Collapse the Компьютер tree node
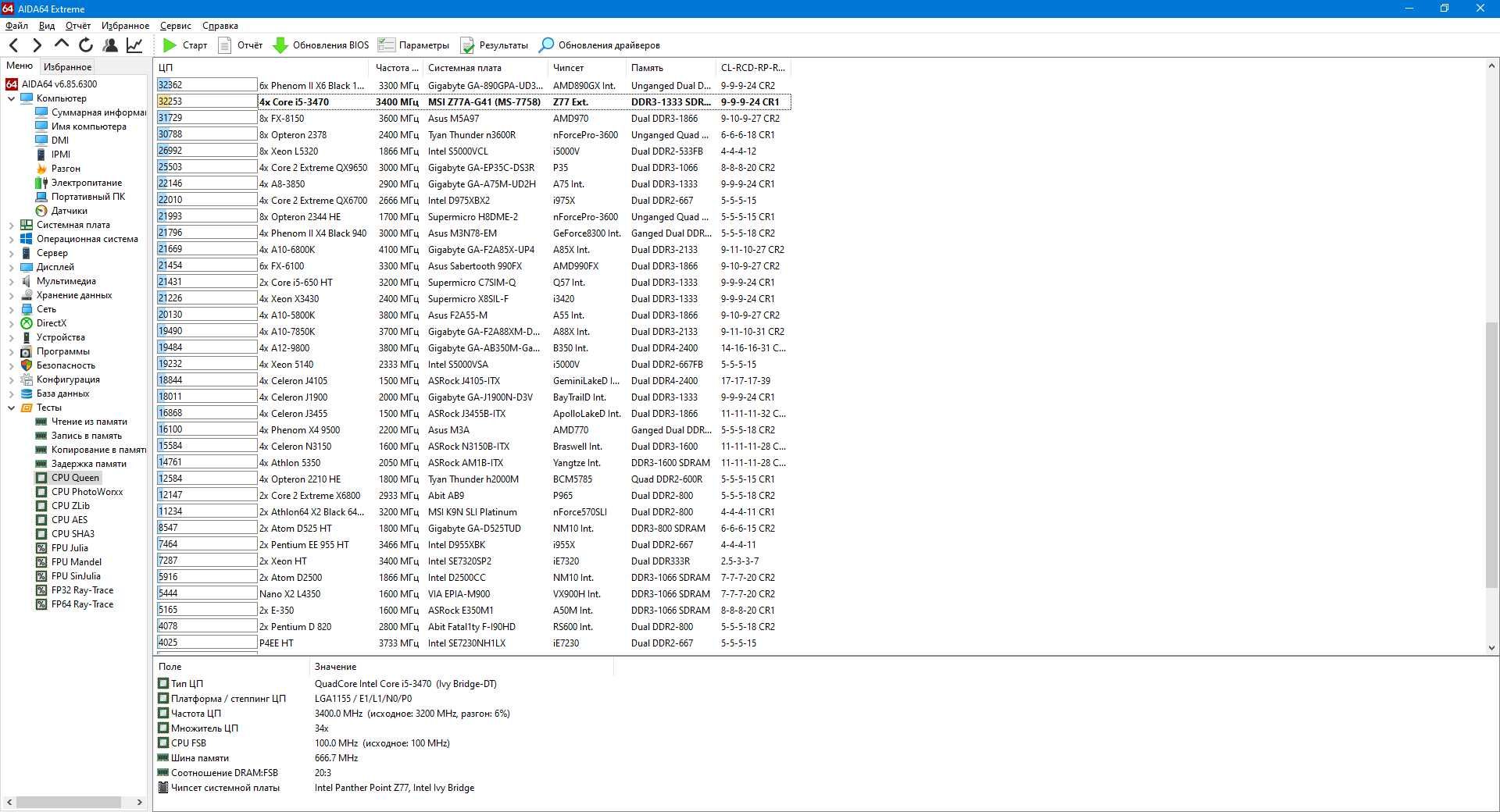The width and height of the screenshot is (1500, 812). click(11, 98)
